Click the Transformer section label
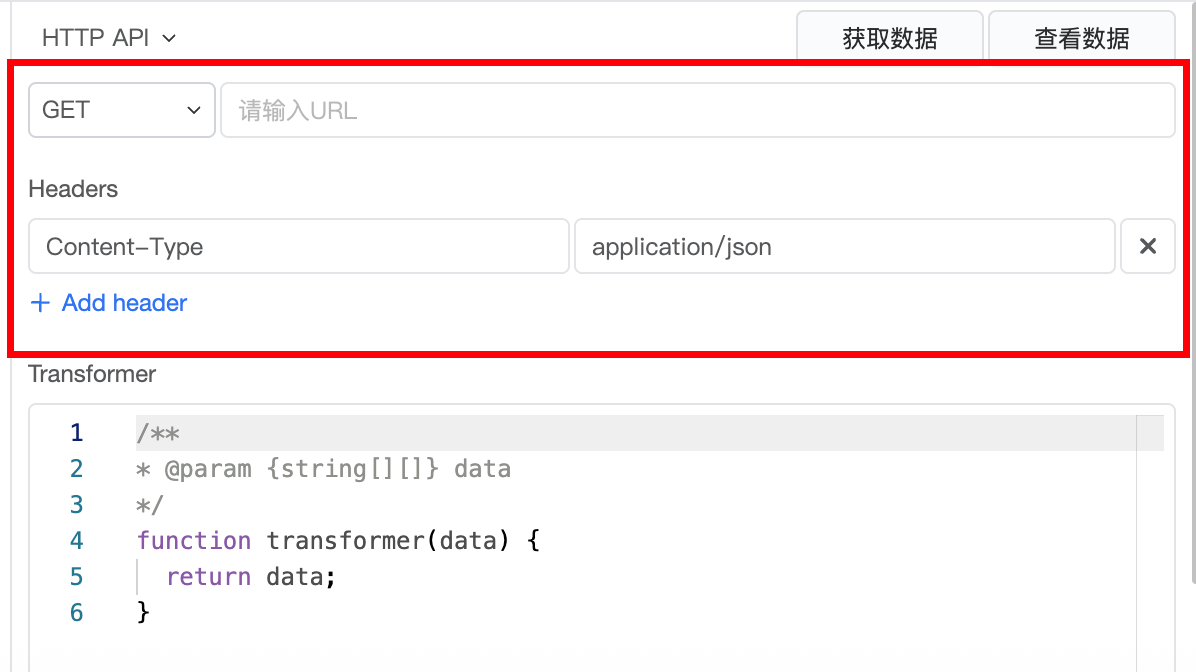The width and height of the screenshot is (1196, 672). [92, 374]
